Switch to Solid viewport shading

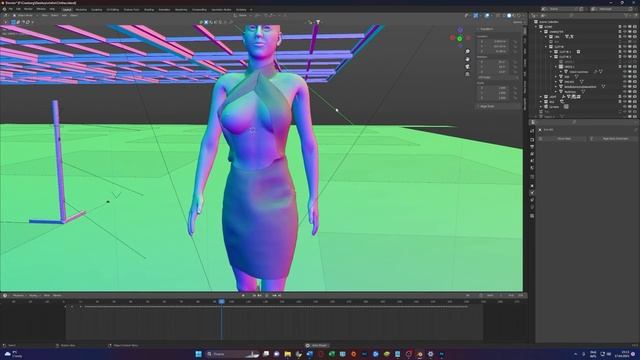coord(509,16)
